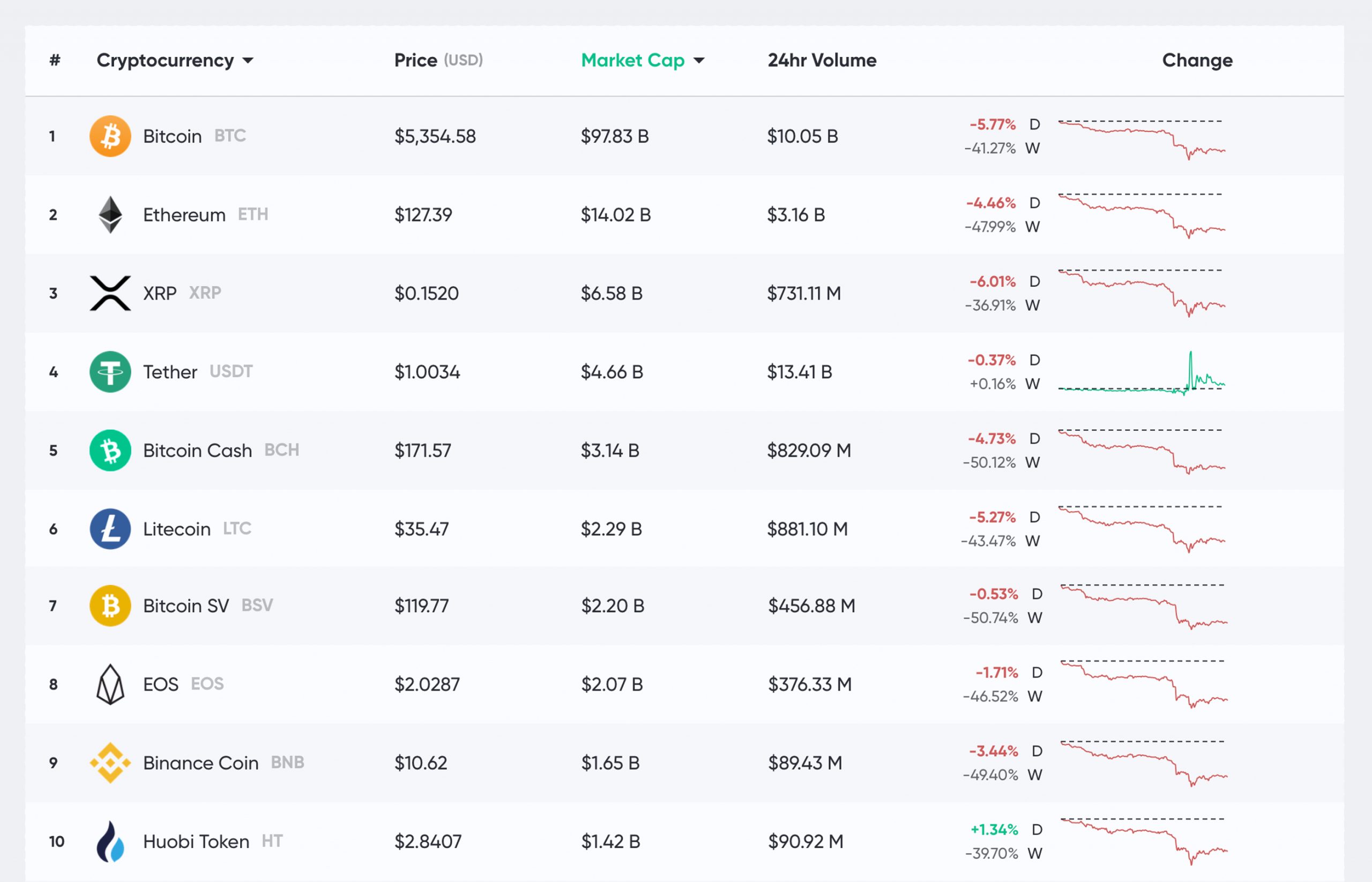Image resolution: width=1372 pixels, height=882 pixels.
Task: Click Bitcoin's weekly sparkline chart
Action: 1142,139
